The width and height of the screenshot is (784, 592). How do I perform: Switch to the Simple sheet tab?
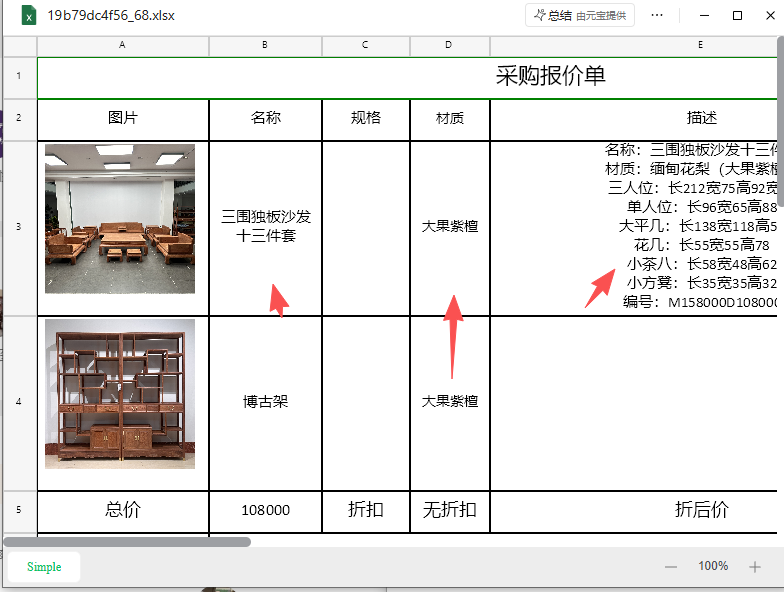44,567
